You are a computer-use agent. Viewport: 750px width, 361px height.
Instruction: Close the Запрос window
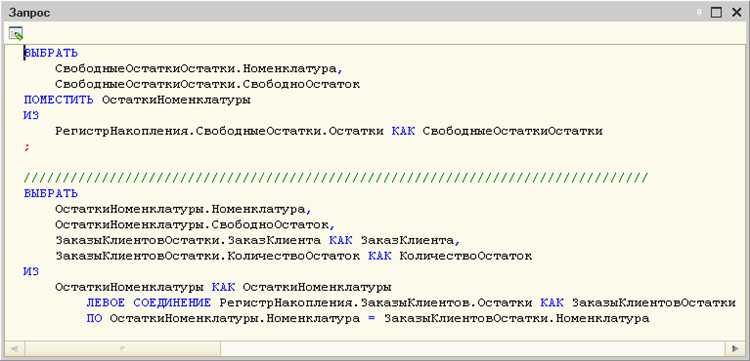click(x=736, y=12)
